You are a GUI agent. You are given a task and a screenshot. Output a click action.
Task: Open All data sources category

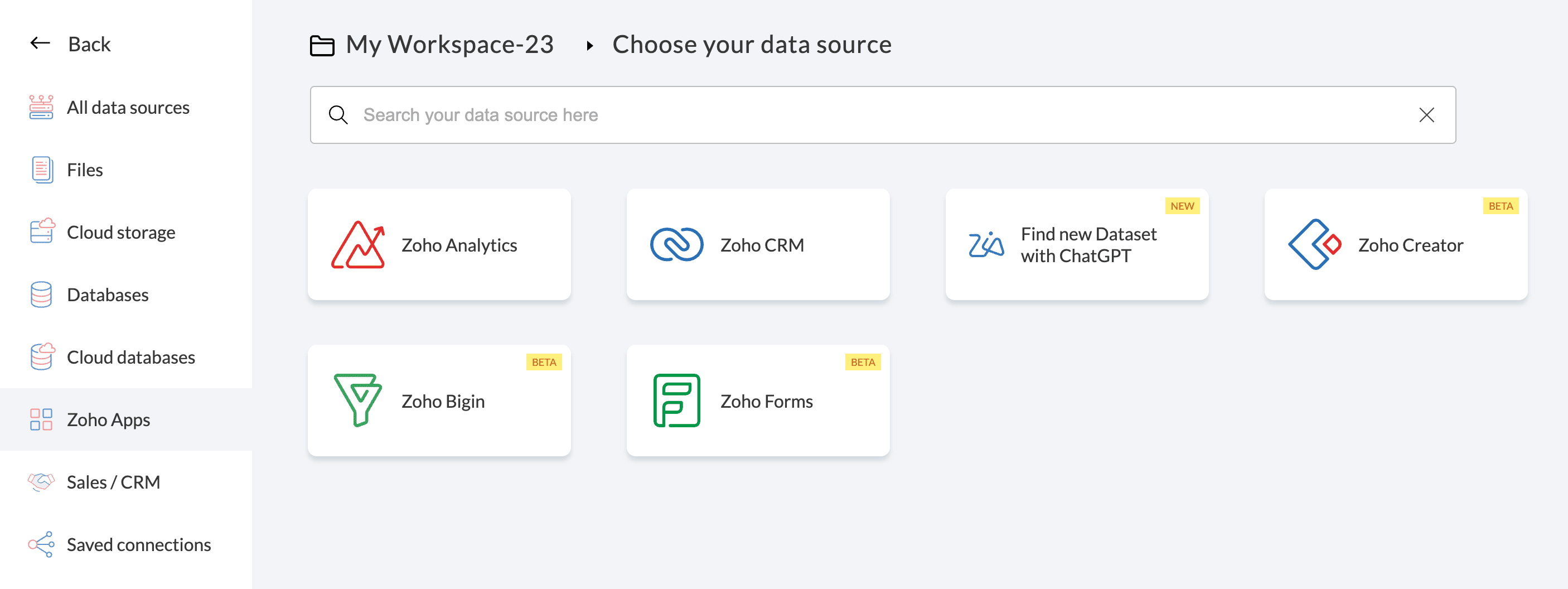(128, 108)
